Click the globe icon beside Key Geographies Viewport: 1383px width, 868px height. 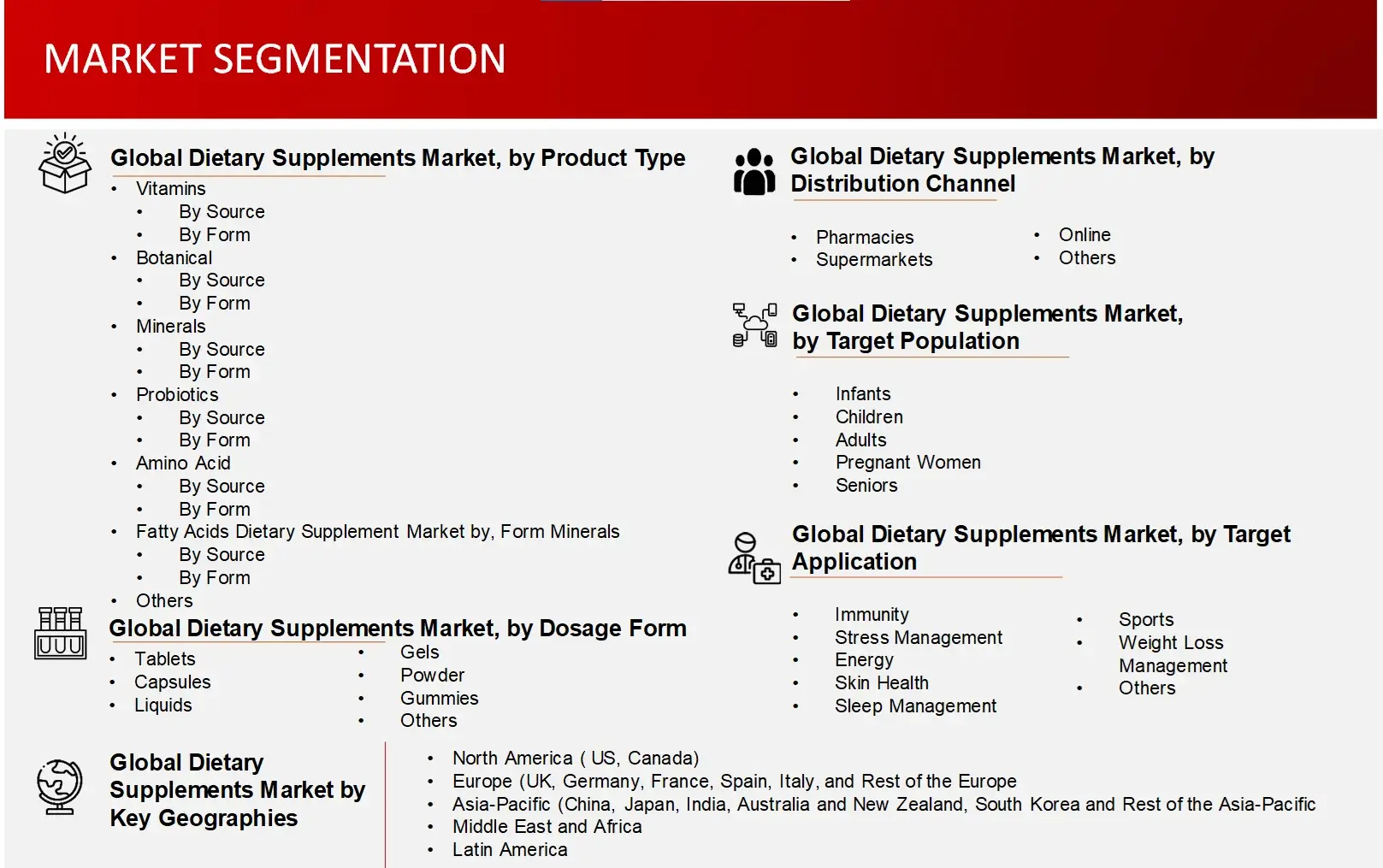60,787
